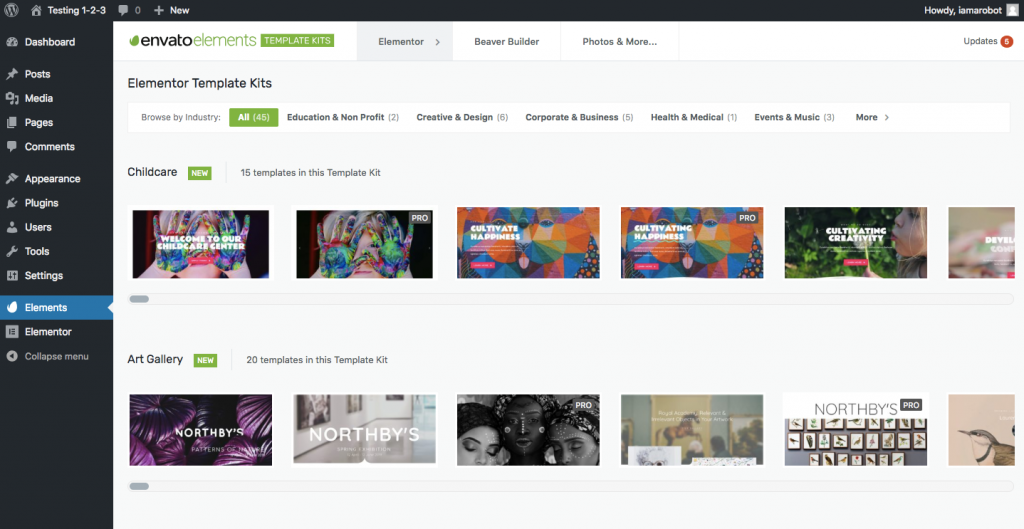Click the NEW badge beside Childcare
The image size is (1024, 529).
(199, 173)
